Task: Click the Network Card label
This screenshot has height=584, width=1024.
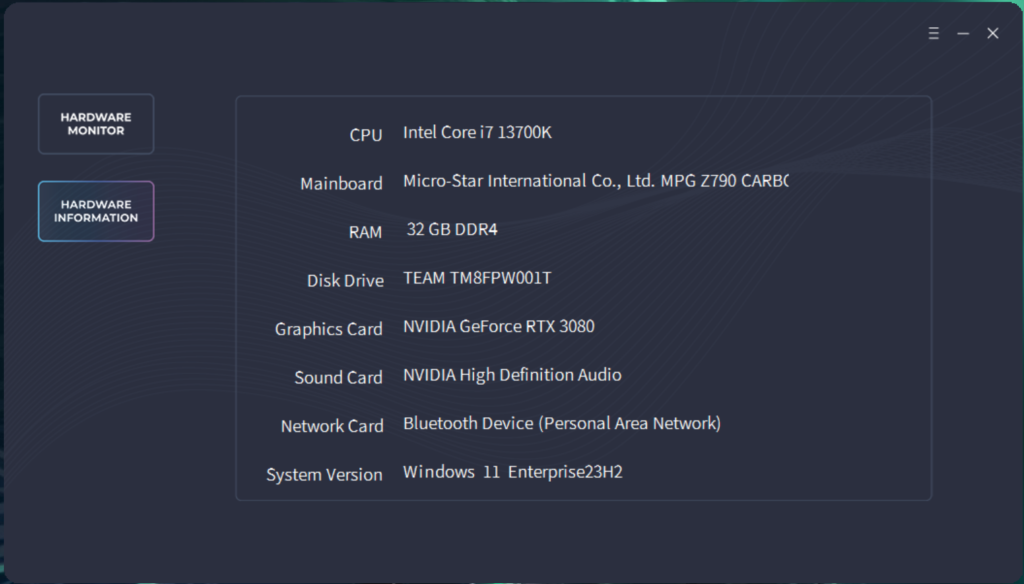Action: pos(332,426)
